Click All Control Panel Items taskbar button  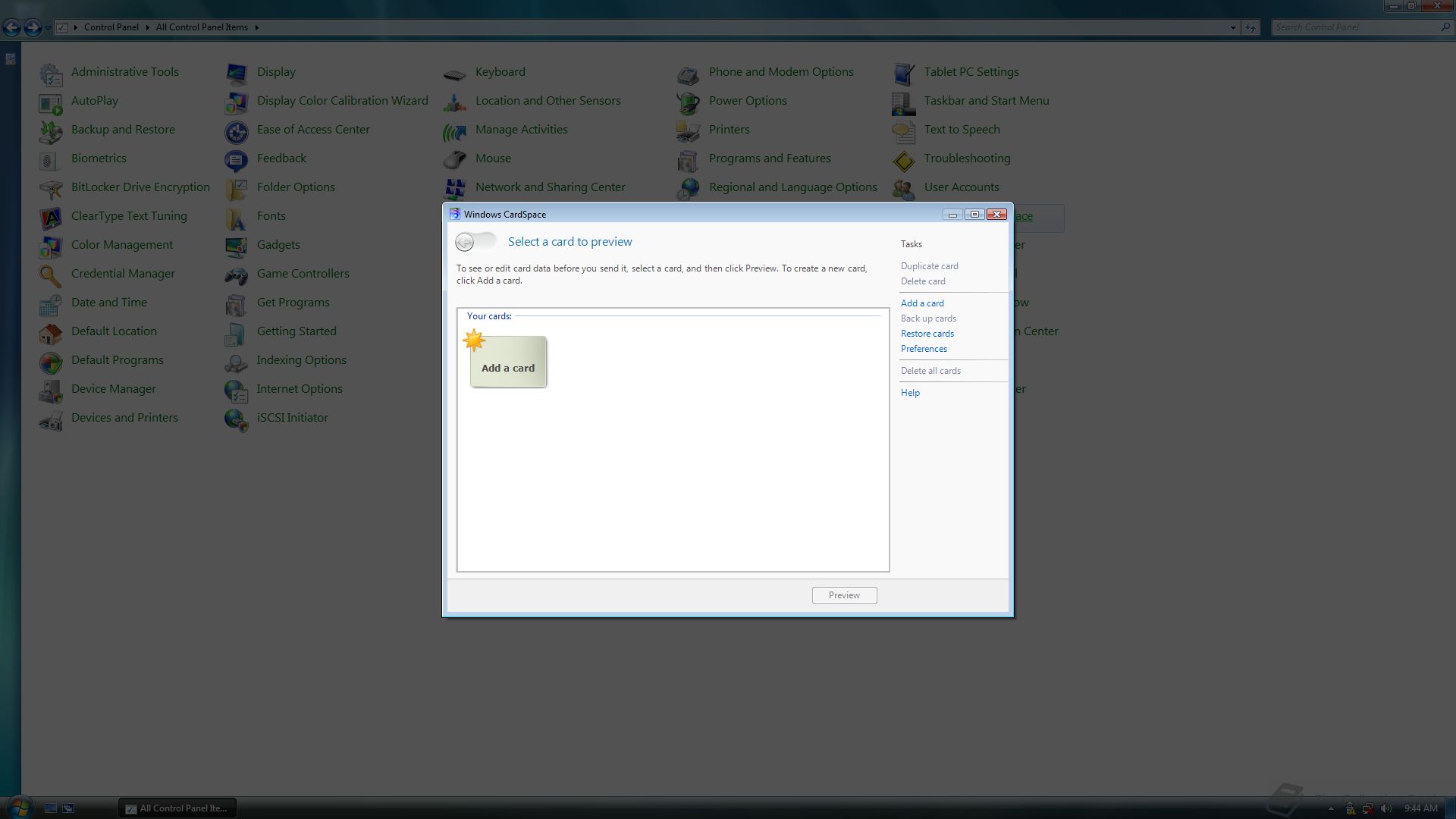tap(177, 808)
